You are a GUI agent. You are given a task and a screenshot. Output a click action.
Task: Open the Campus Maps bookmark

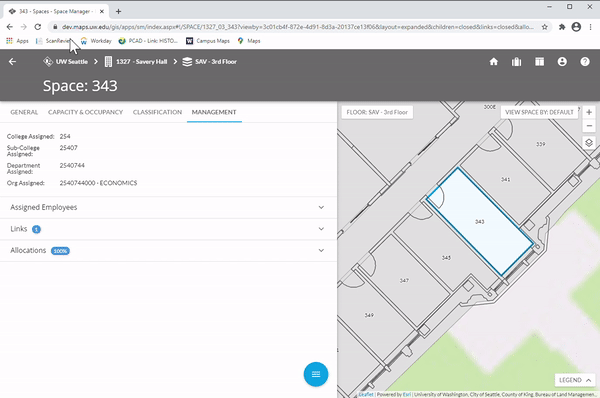(x=208, y=41)
